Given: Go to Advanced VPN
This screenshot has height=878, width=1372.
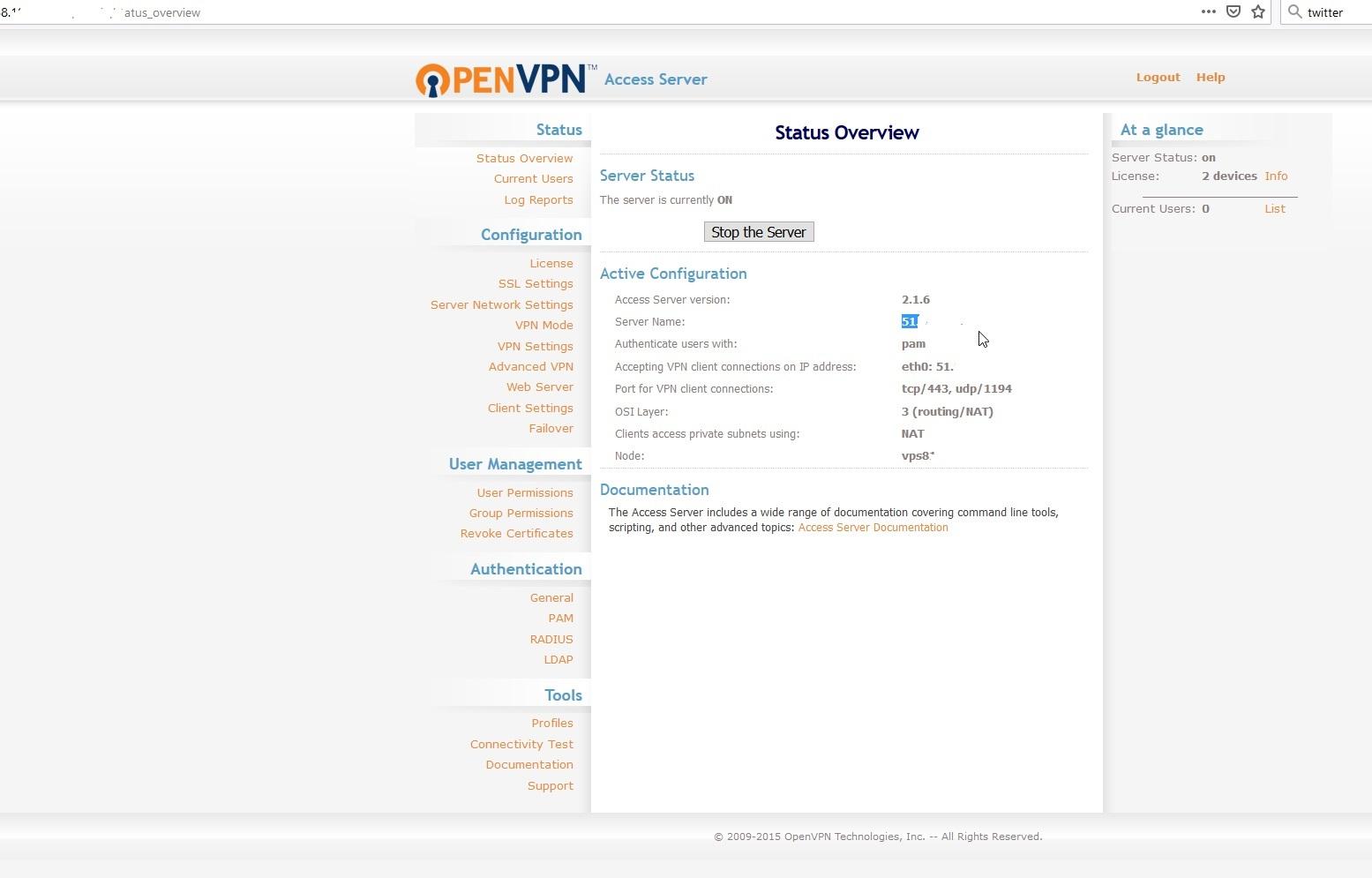Looking at the screenshot, I should pyautogui.click(x=530, y=366).
